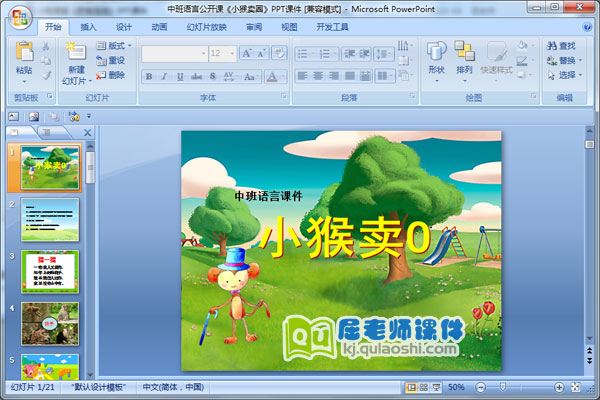Switch to the Design tab
The width and height of the screenshot is (600, 400).
pyautogui.click(x=124, y=27)
